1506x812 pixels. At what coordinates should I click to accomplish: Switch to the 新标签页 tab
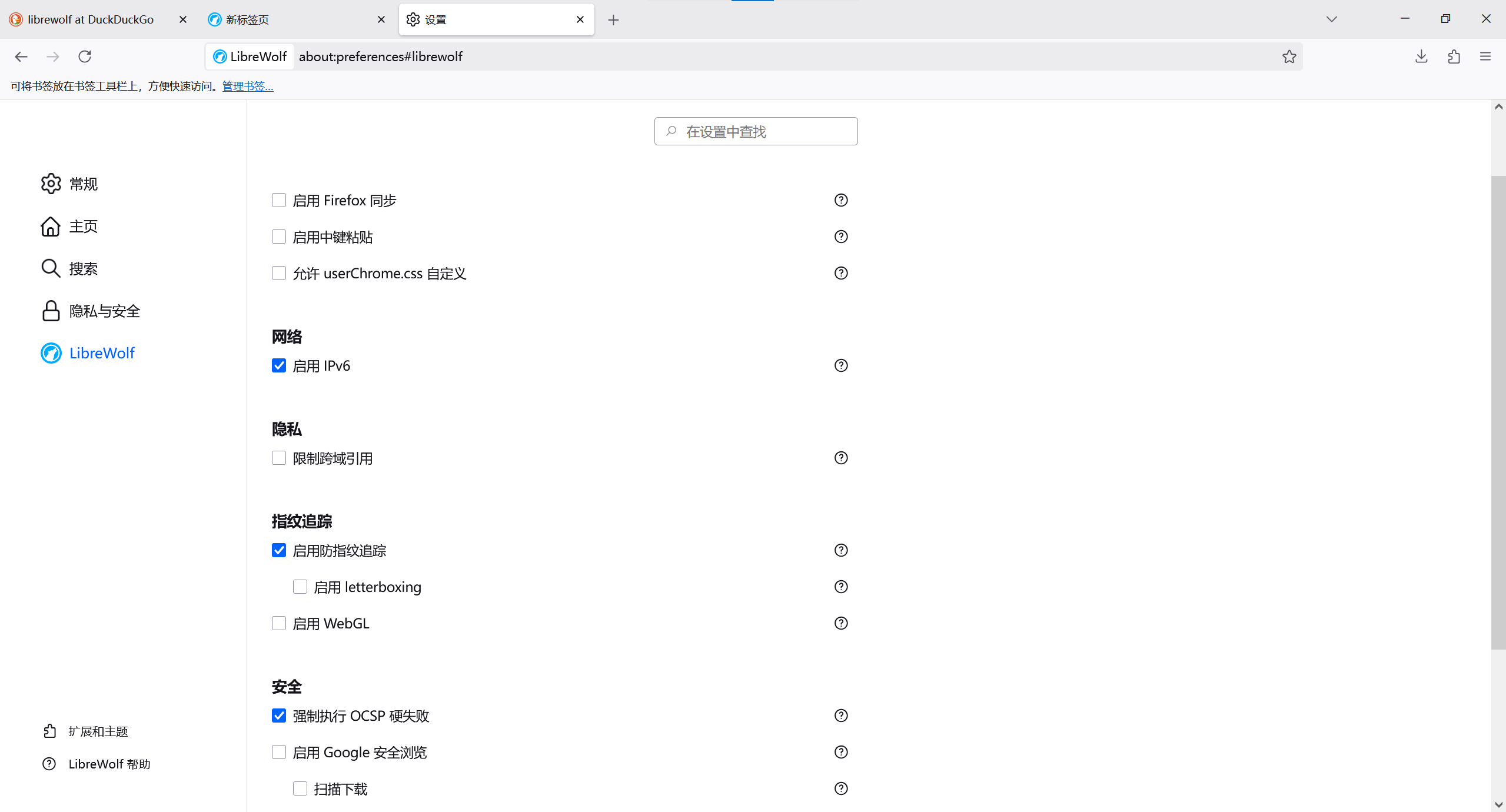pos(288,19)
